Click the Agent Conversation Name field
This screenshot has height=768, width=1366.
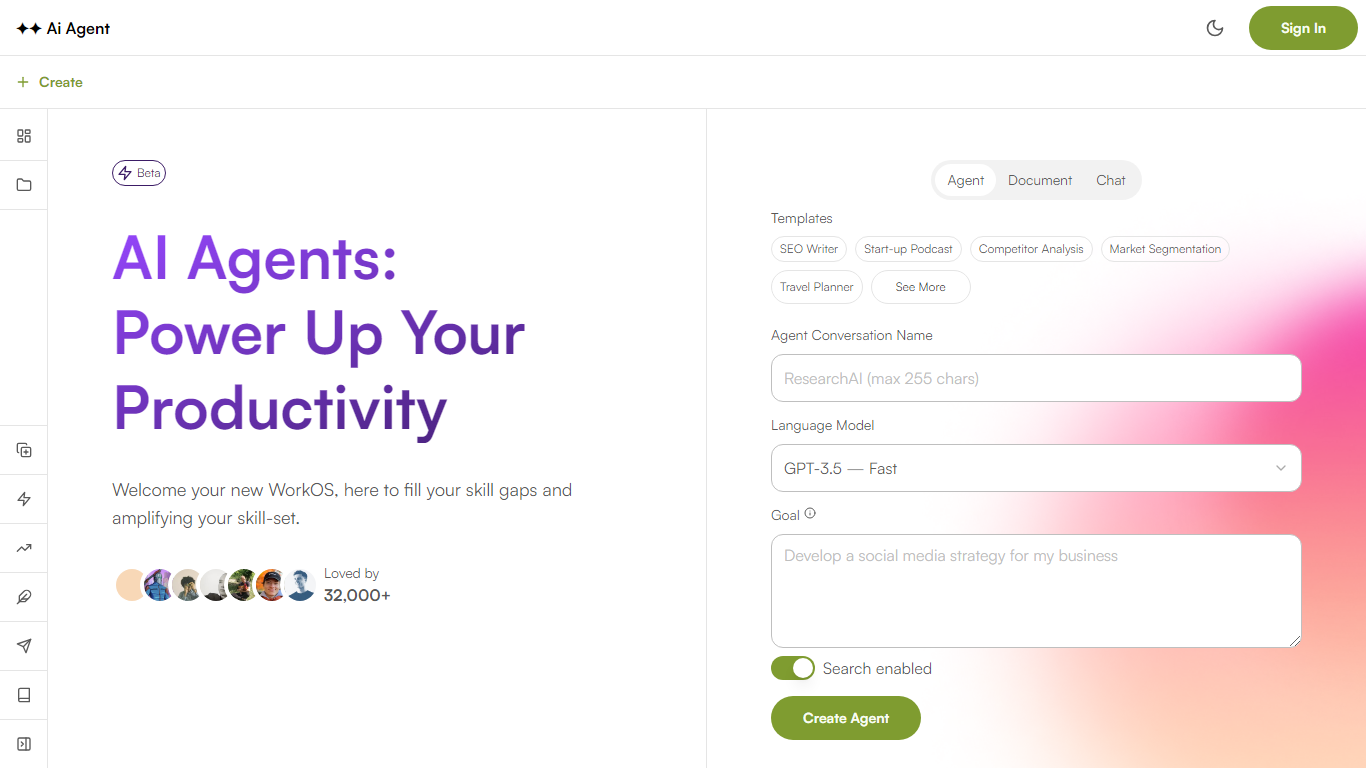coord(1036,378)
